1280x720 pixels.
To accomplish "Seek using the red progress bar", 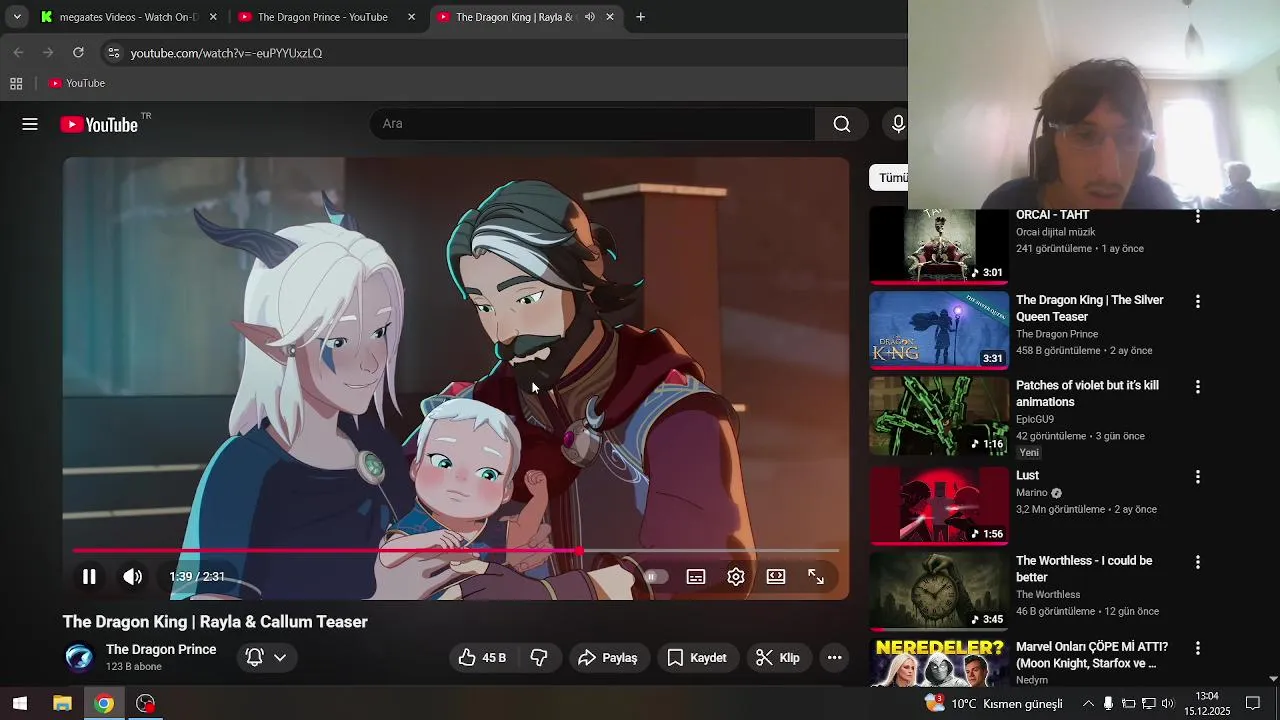I will [x=456, y=551].
